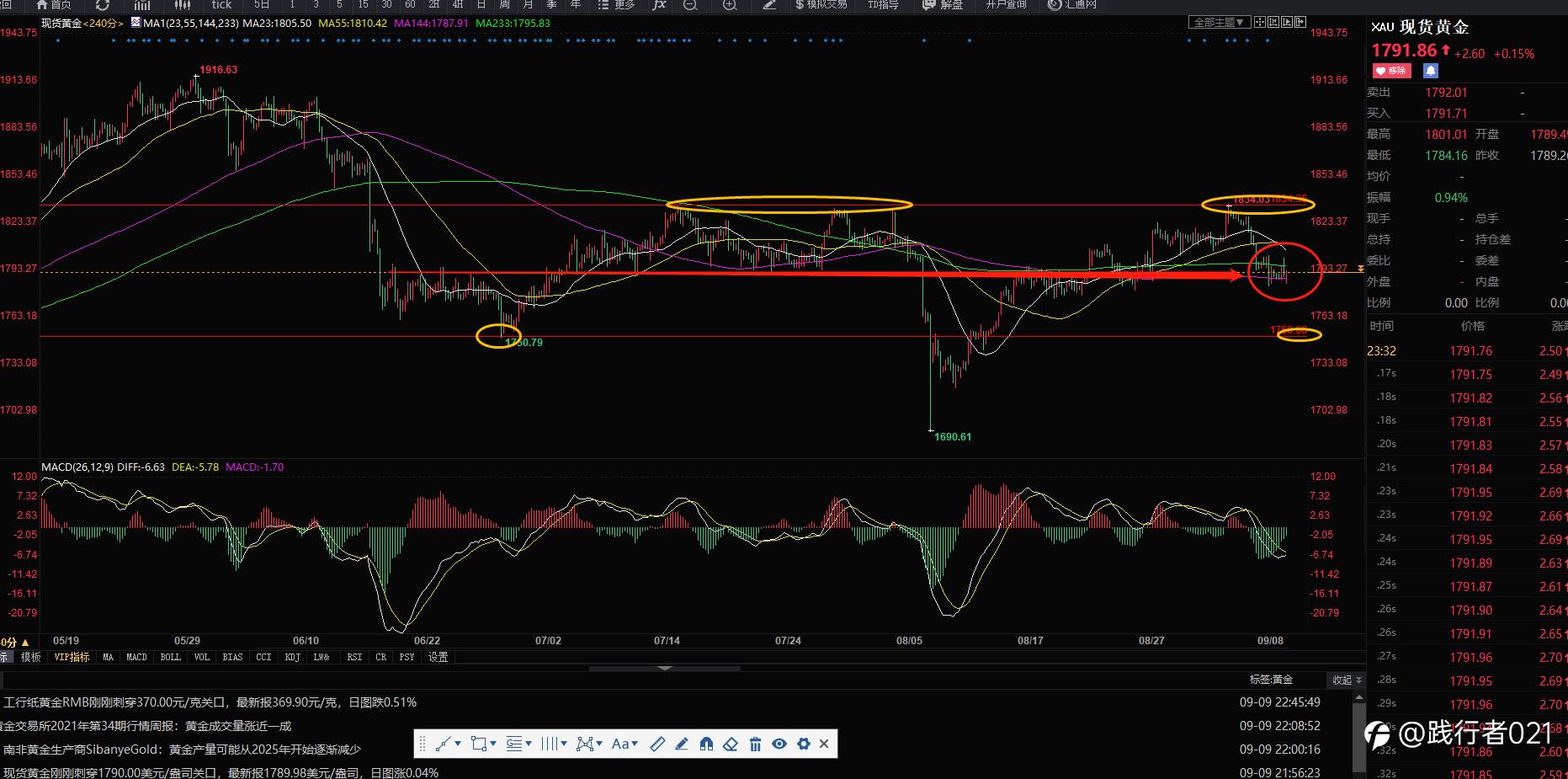The image size is (1568, 779).
Task: Open news 现货黄金刚刚刺穿1790.00美元
Action: (x=221, y=772)
